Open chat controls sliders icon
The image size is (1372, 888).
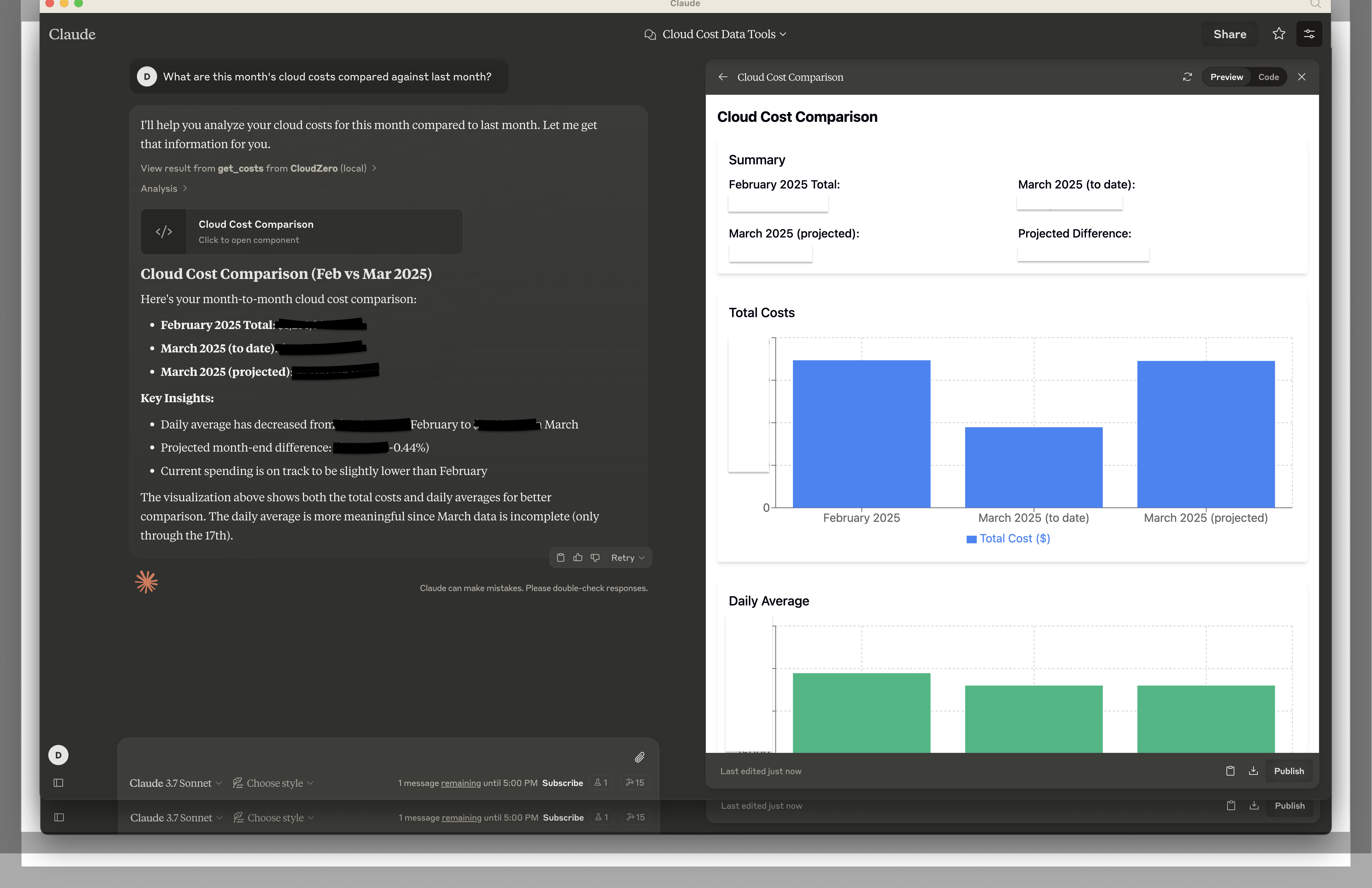point(1309,34)
